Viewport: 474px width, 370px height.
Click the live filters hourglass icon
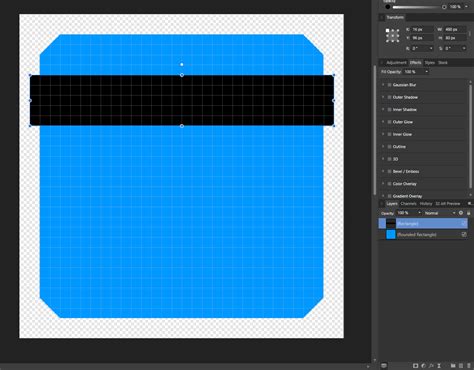(439, 366)
